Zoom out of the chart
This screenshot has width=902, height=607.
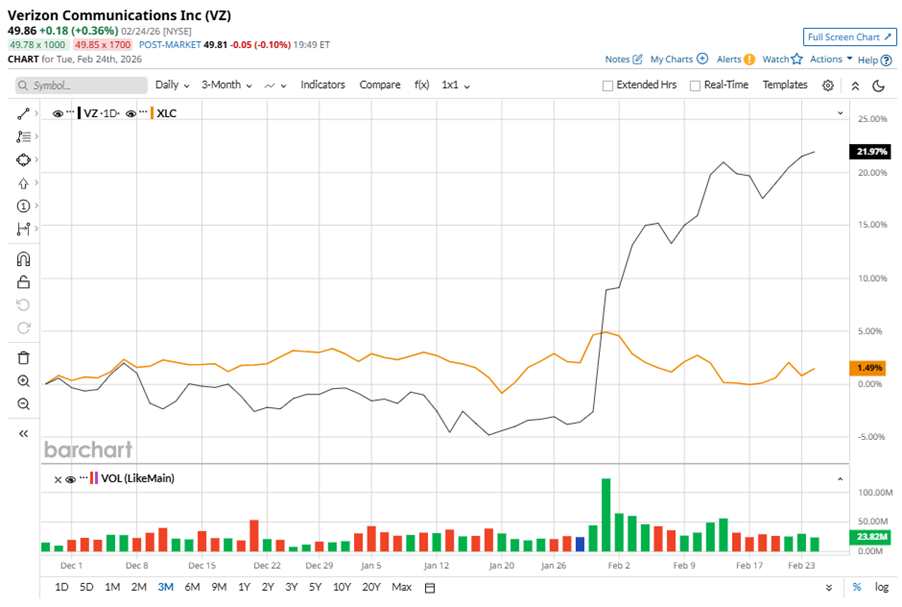[x=23, y=404]
